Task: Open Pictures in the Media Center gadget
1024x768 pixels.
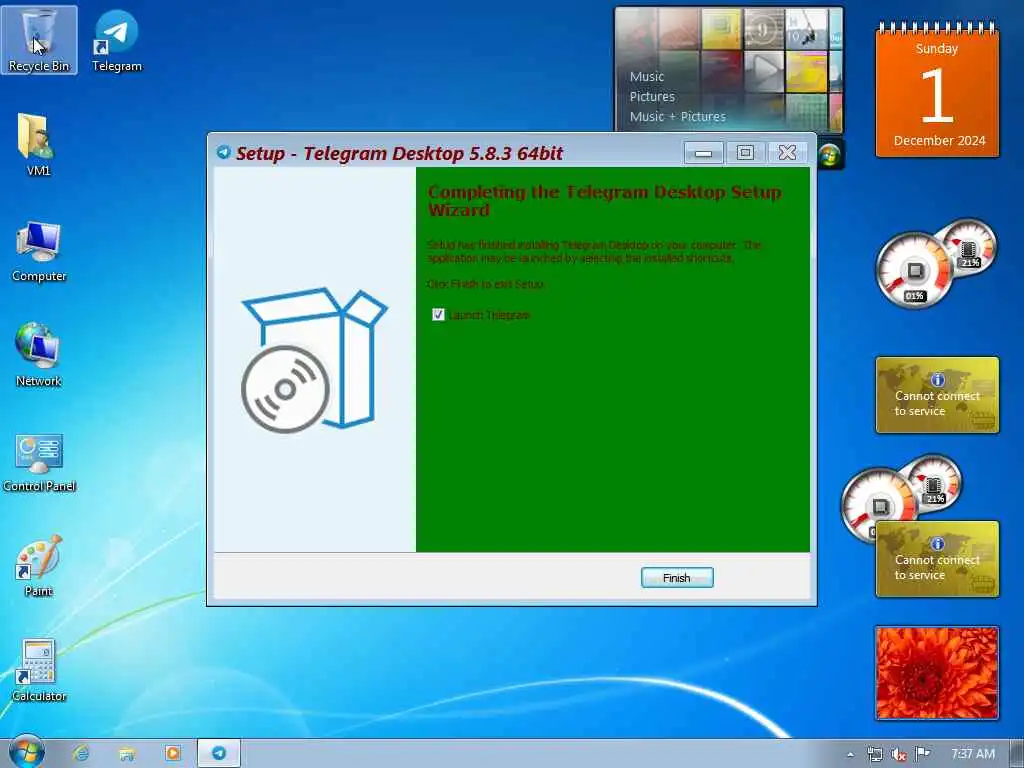Action: click(652, 97)
